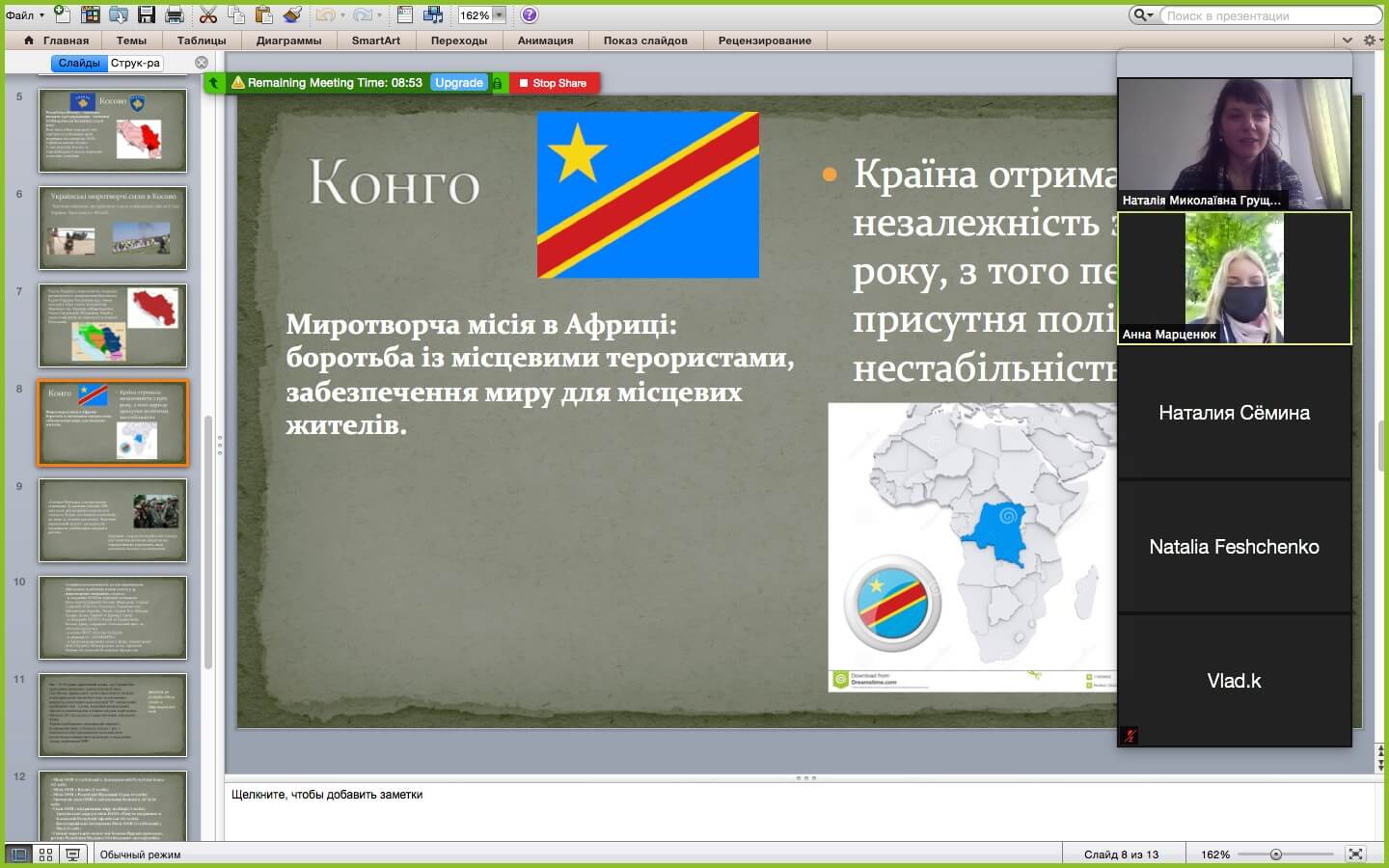Open the Анимация ribbon tab
This screenshot has width=1389, height=868.
[545, 41]
